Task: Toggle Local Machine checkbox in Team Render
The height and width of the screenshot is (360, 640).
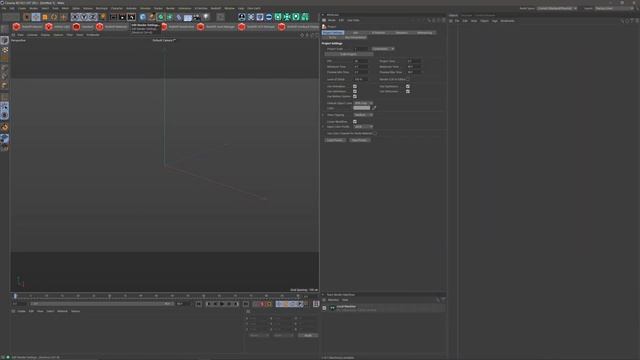Action: click(324, 308)
